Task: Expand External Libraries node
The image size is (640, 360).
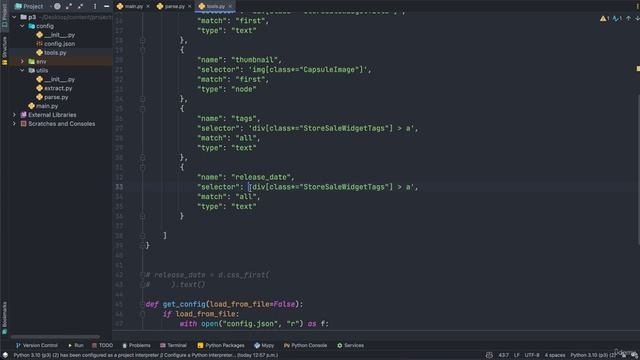Action: point(15,115)
